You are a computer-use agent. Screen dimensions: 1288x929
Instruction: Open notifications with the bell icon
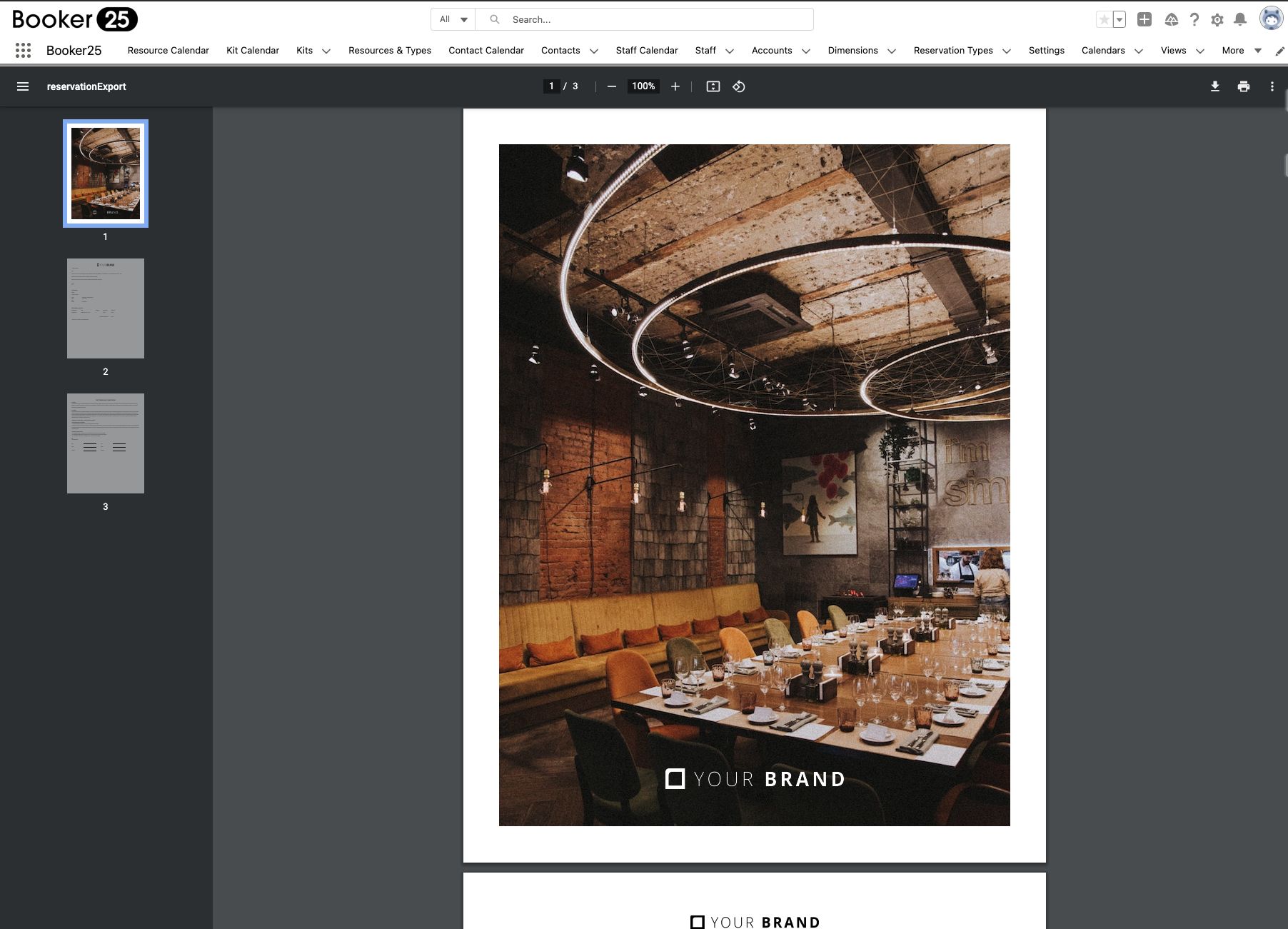(x=1240, y=19)
